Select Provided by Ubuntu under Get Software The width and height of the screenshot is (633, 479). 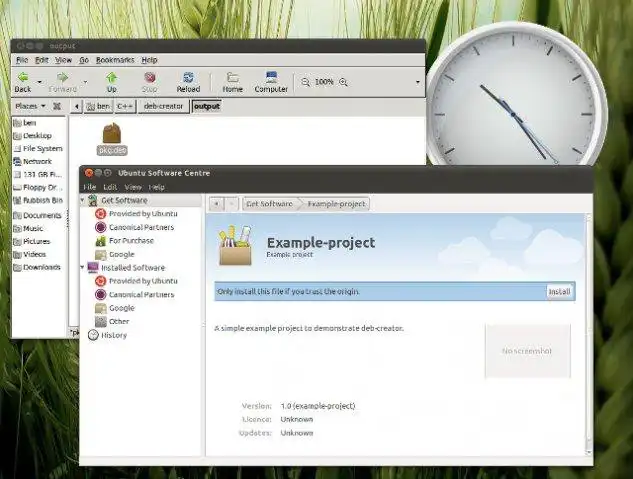(136, 213)
